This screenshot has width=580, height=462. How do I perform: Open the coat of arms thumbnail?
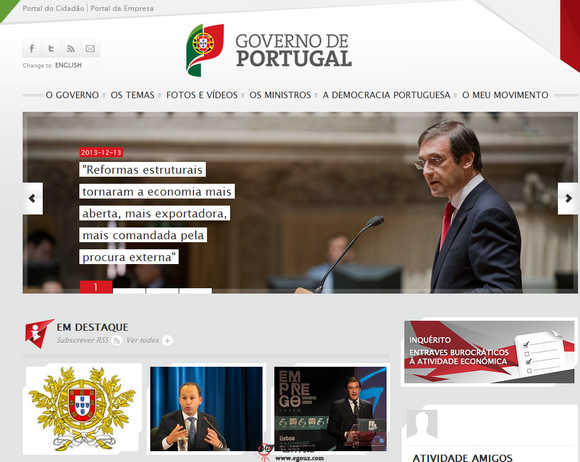pyautogui.click(x=82, y=409)
